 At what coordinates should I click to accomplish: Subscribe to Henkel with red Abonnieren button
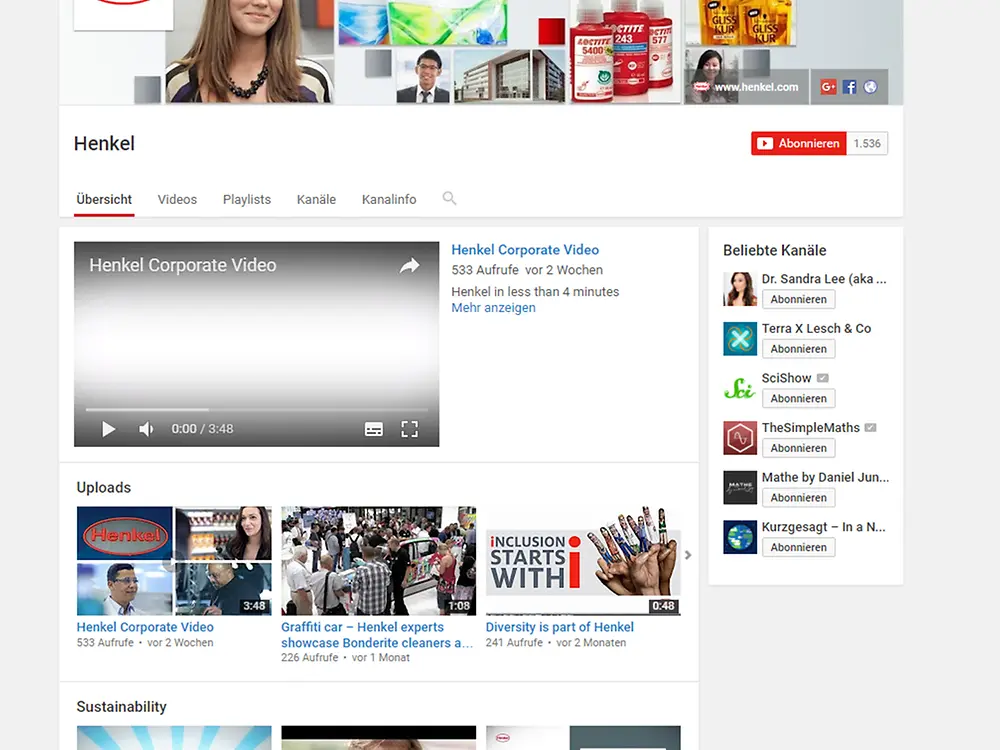tap(798, 143)
